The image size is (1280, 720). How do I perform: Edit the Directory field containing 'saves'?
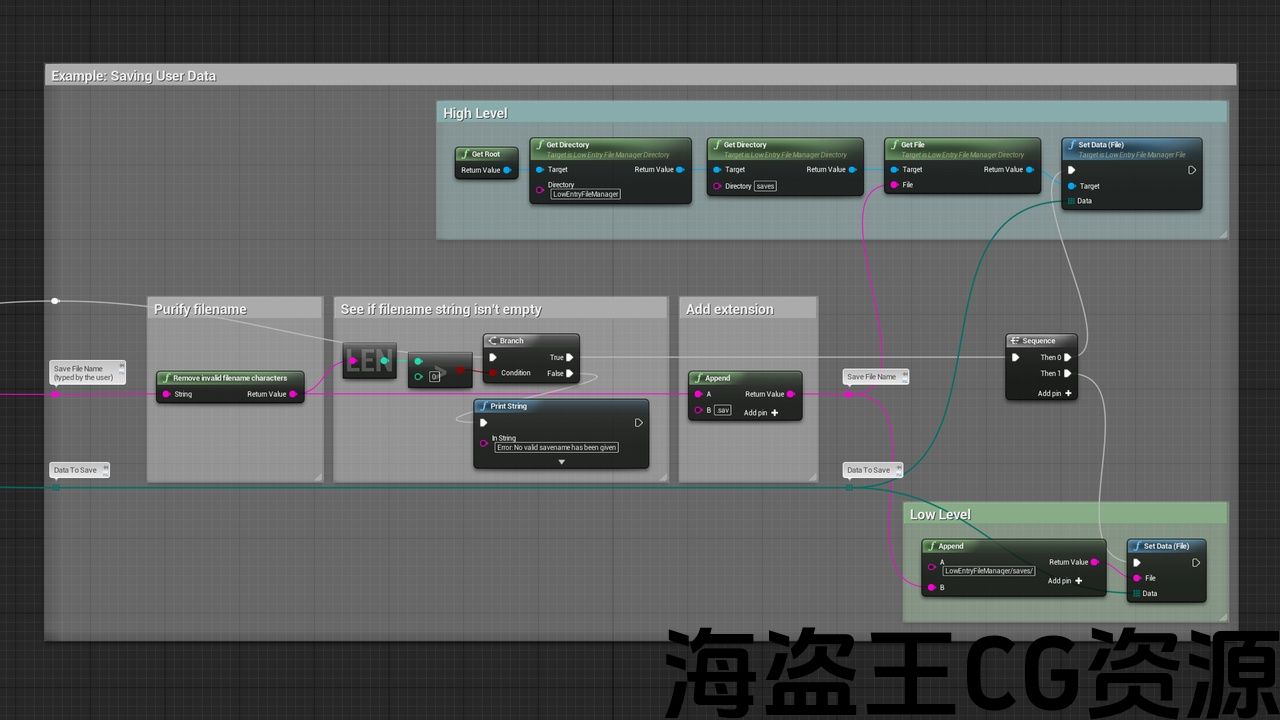pyautogui.click(x=765, y=186)
